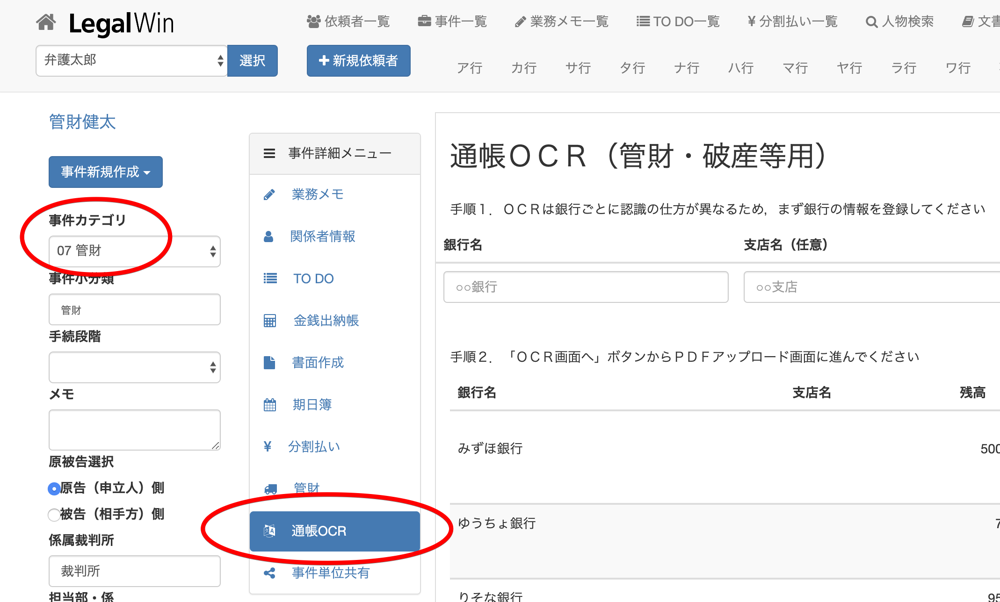Click the 新規依頼者 button

point(358,61)
